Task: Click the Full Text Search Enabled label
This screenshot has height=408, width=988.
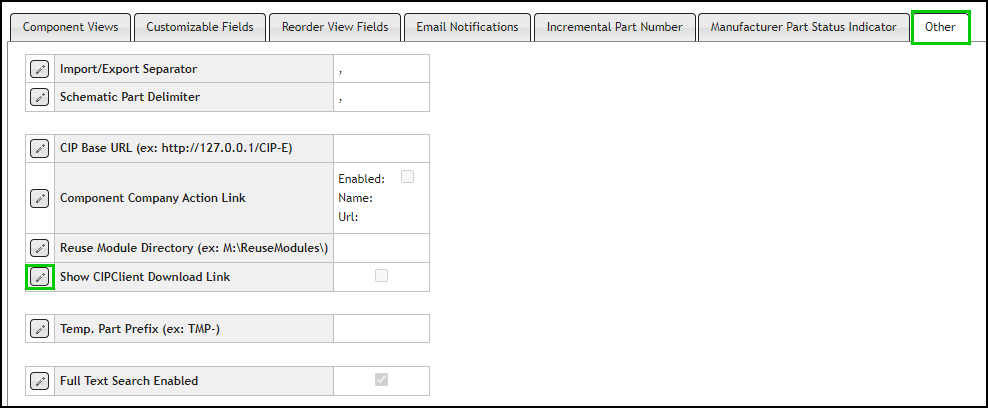Action: 129,381
